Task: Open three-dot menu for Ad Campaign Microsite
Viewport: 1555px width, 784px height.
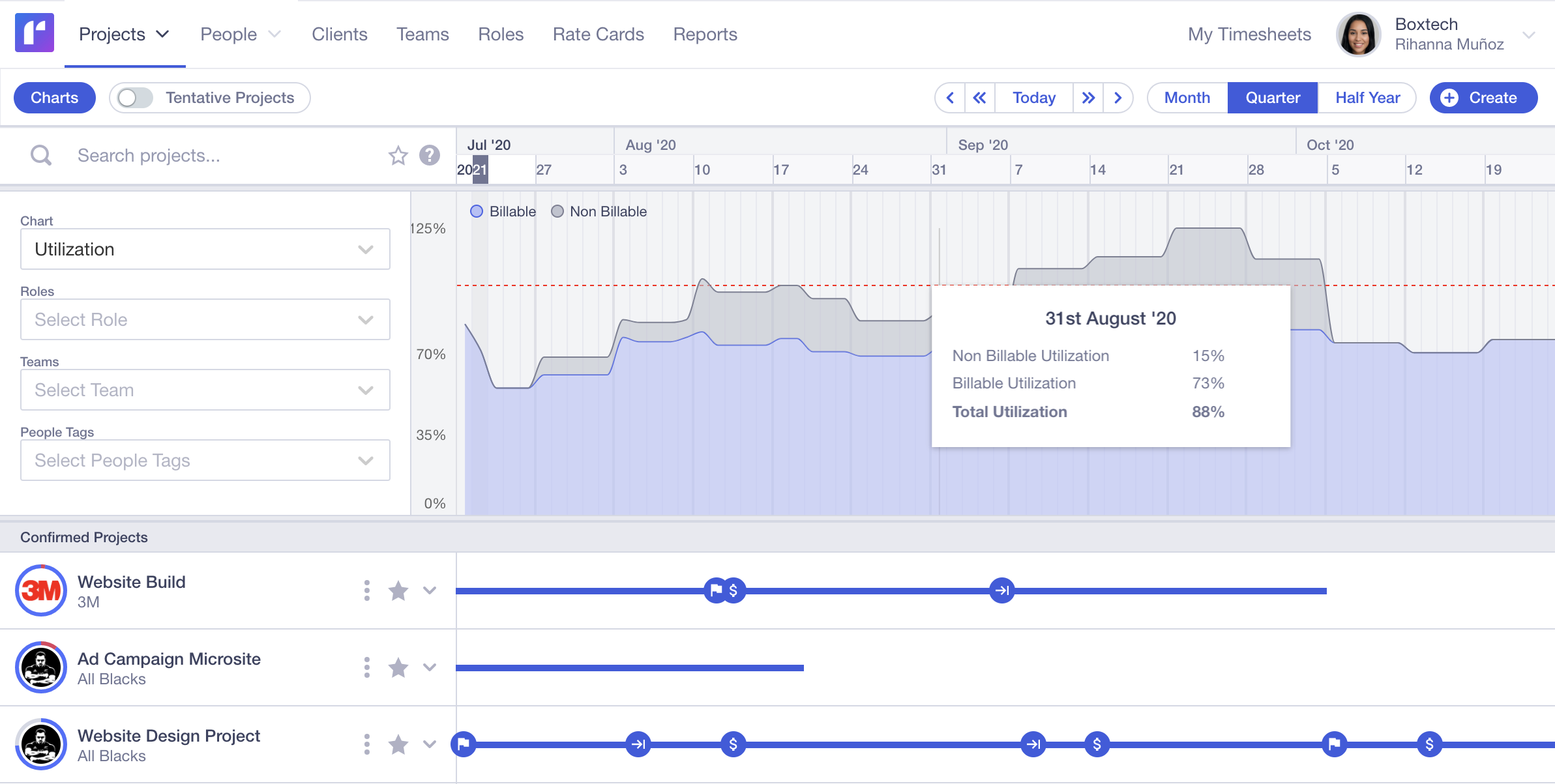Action: 367,667
